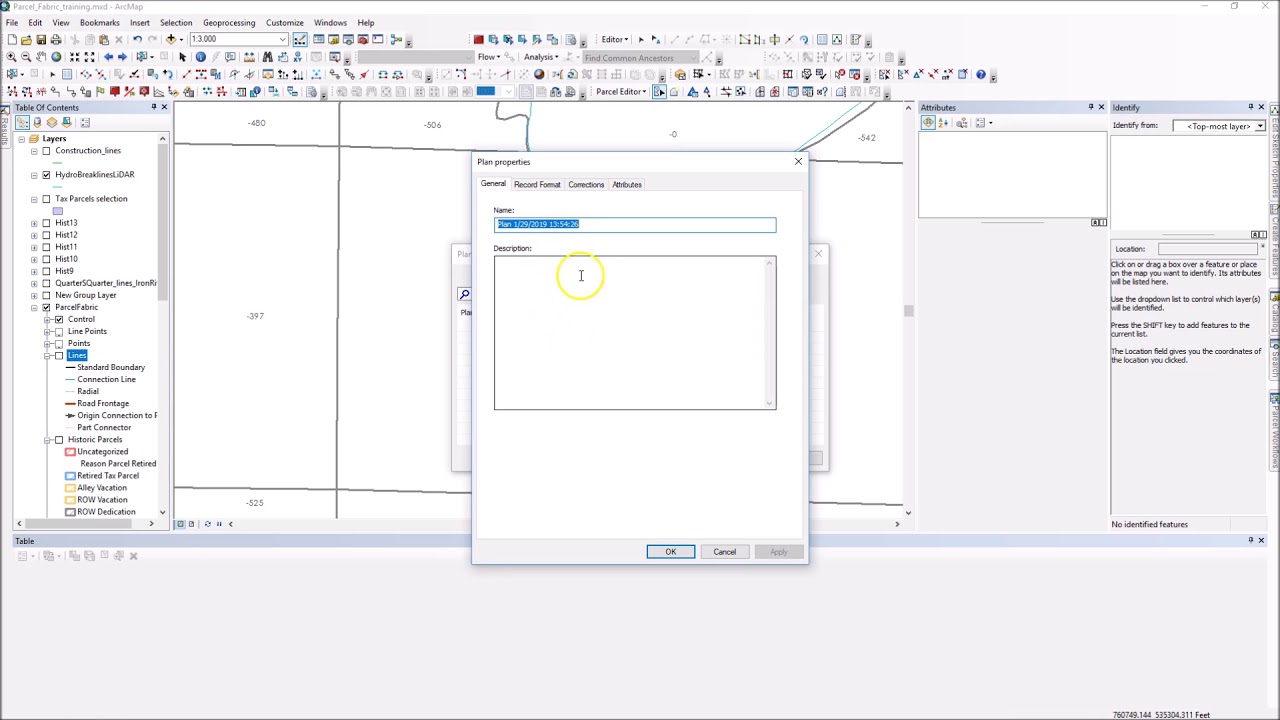This screenshot has height=720, width=1280.
Task: Click the red stop icon in toolbar
Action: [478, 39]
